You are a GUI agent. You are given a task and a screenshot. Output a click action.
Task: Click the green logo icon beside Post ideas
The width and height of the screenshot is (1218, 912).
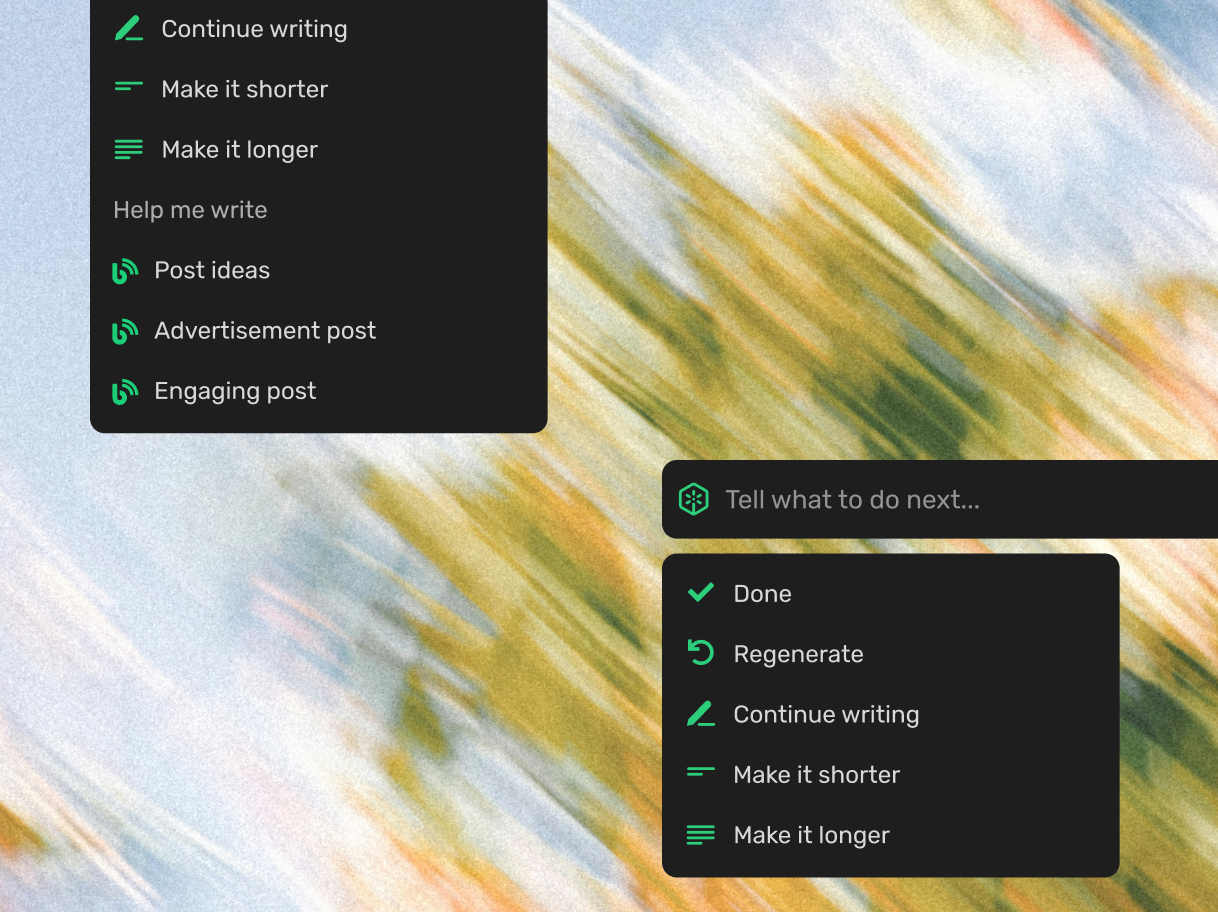click(x=125, y=270)
